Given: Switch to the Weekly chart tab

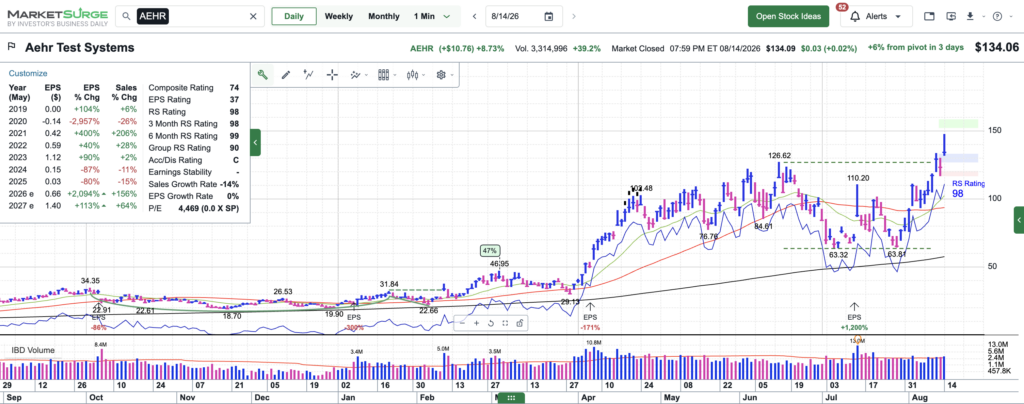Looking at the screenshot, I should pos(338,16).
